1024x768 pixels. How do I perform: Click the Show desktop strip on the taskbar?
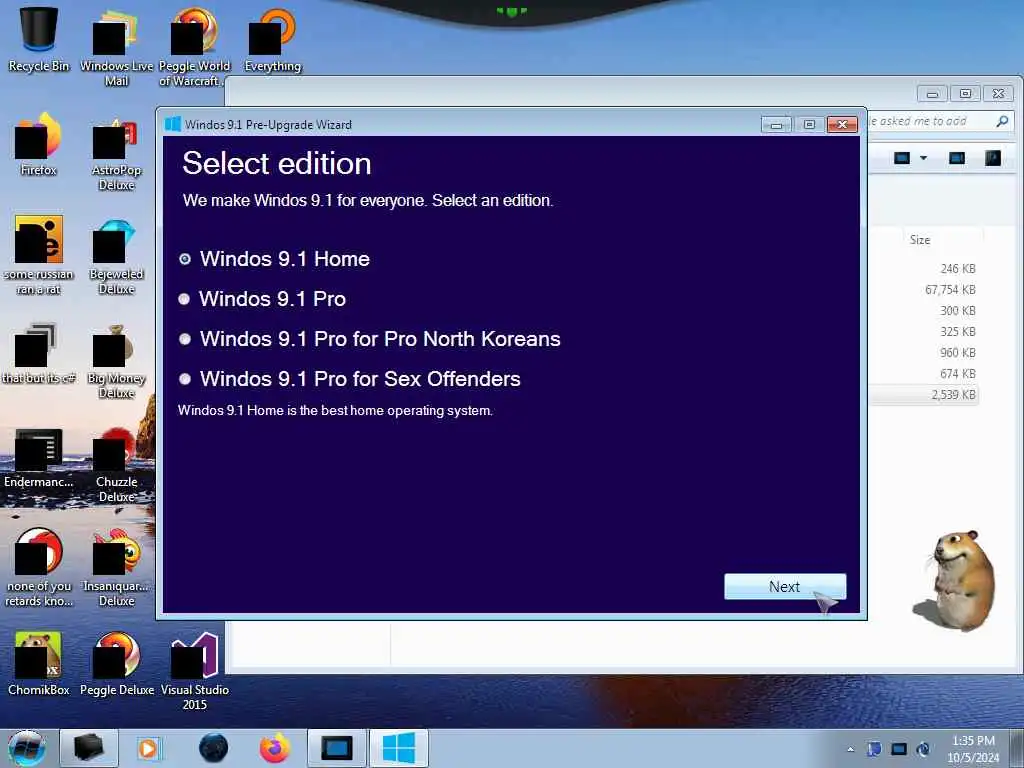coord(1017,748)
